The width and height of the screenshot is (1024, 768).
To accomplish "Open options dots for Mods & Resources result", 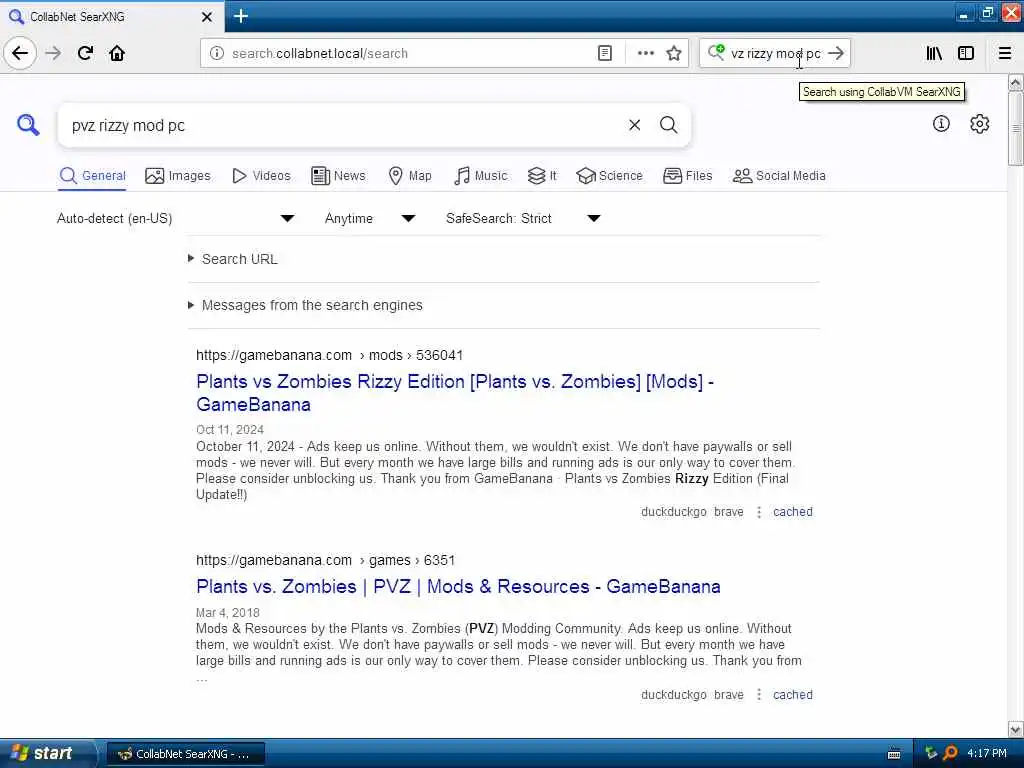I will pos(759,695).
